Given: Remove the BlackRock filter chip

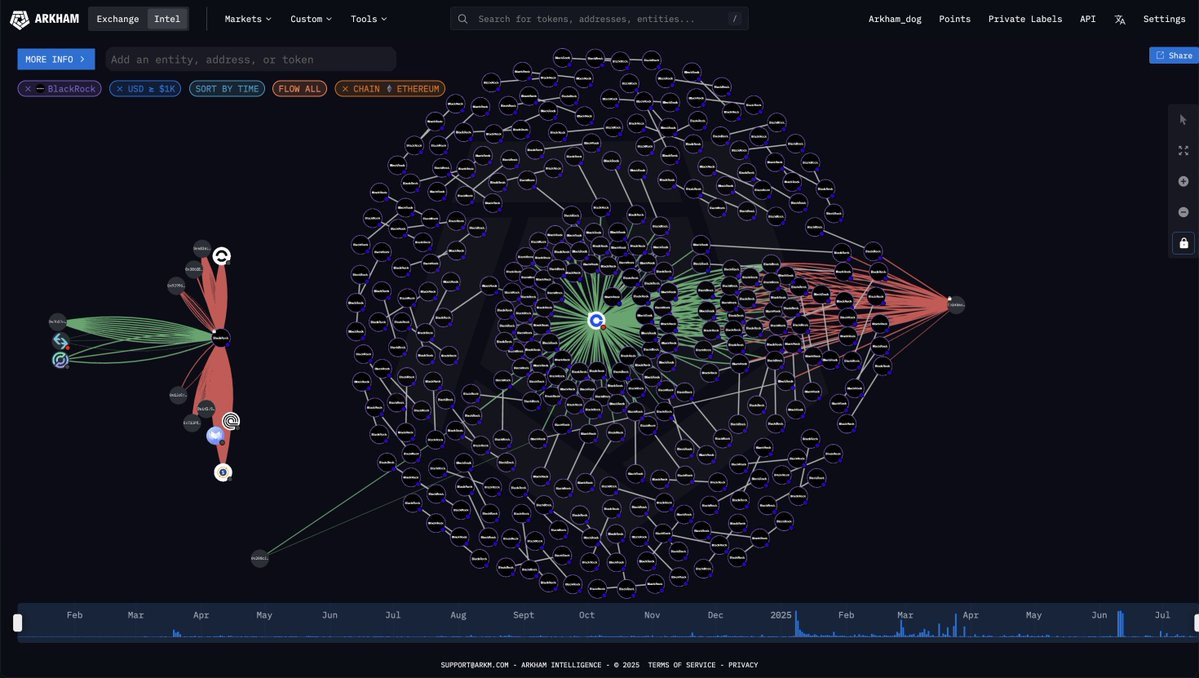Looking at the screenshot, I should tap(28, 89).
